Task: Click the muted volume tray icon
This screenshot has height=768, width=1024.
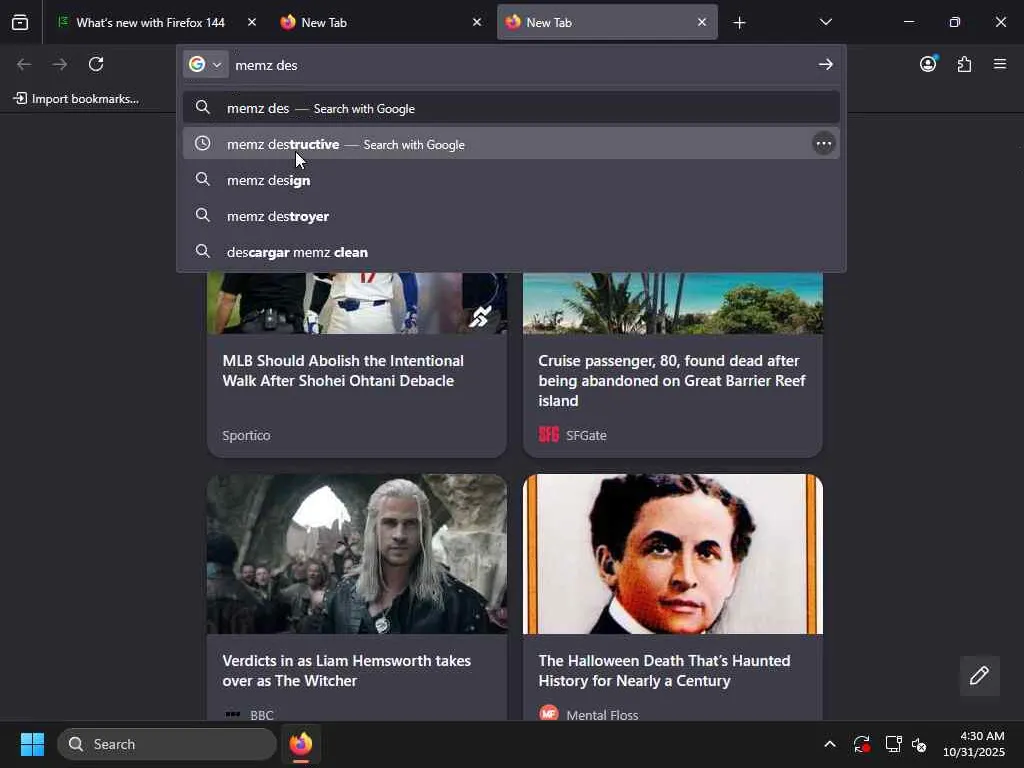Action: point(919,744)
